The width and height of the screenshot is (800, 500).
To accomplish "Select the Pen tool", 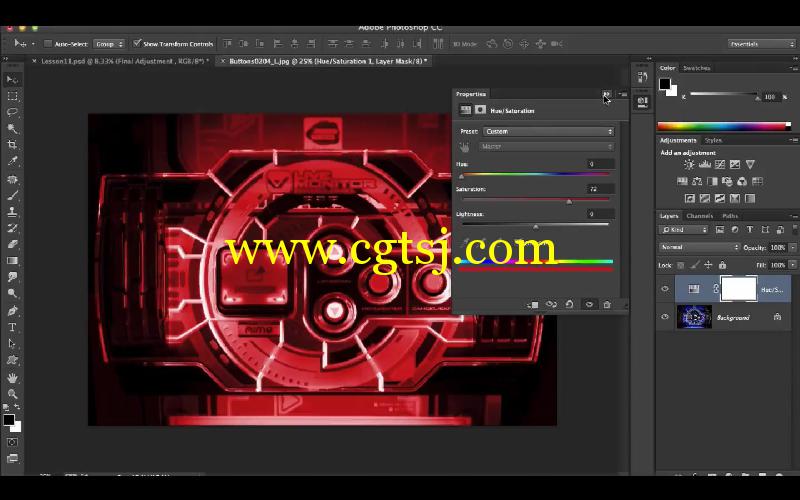I will (x=12, y=310).
